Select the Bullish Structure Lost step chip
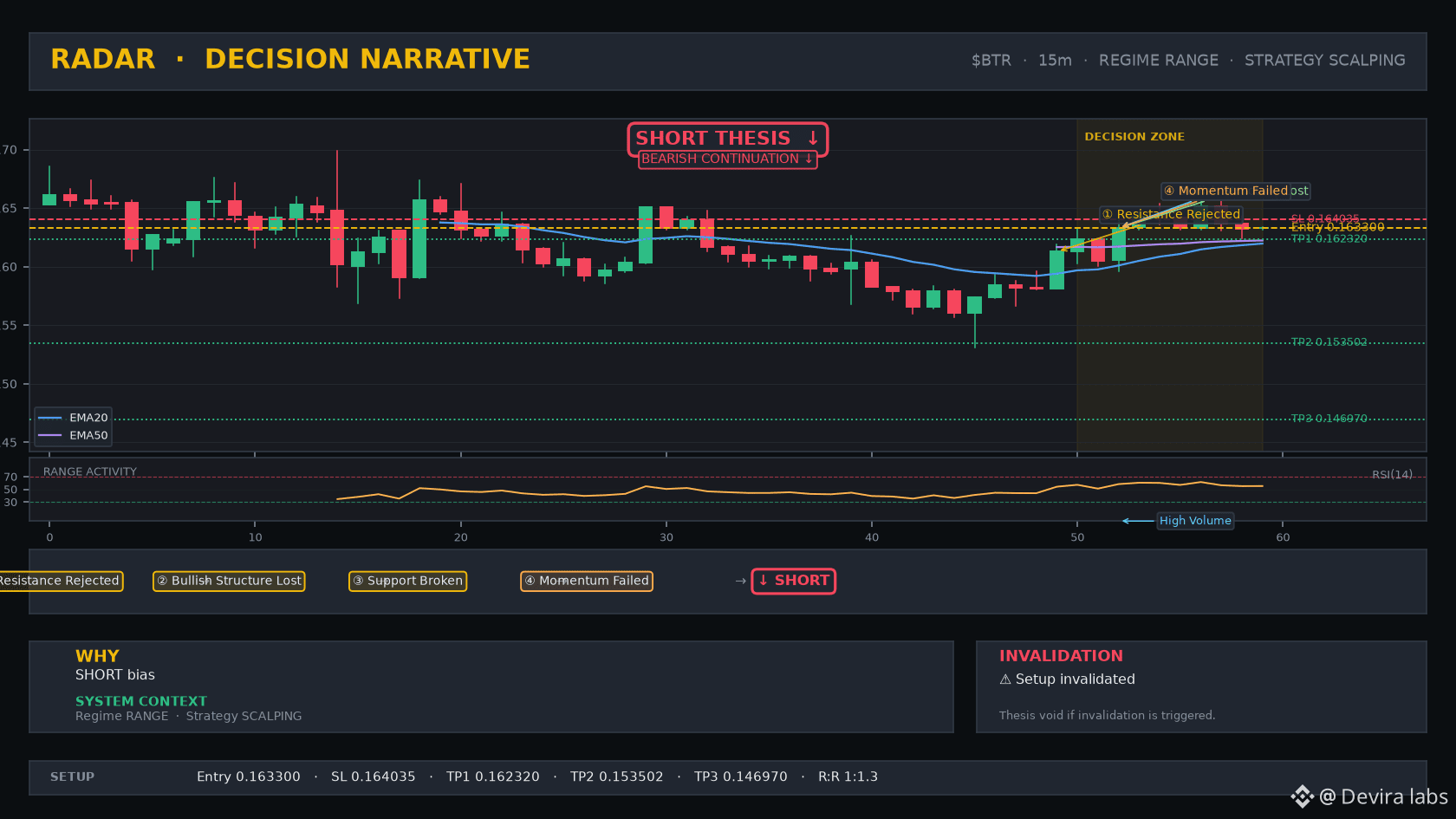 pos(229,581)
